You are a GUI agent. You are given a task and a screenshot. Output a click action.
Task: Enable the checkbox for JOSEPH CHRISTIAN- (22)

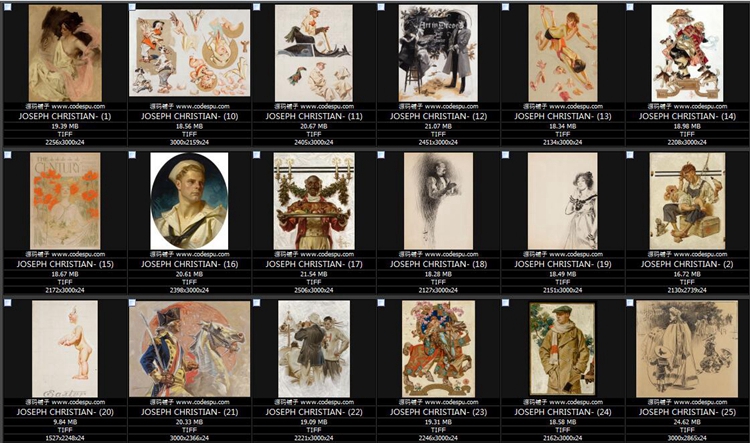click(258, 303)
